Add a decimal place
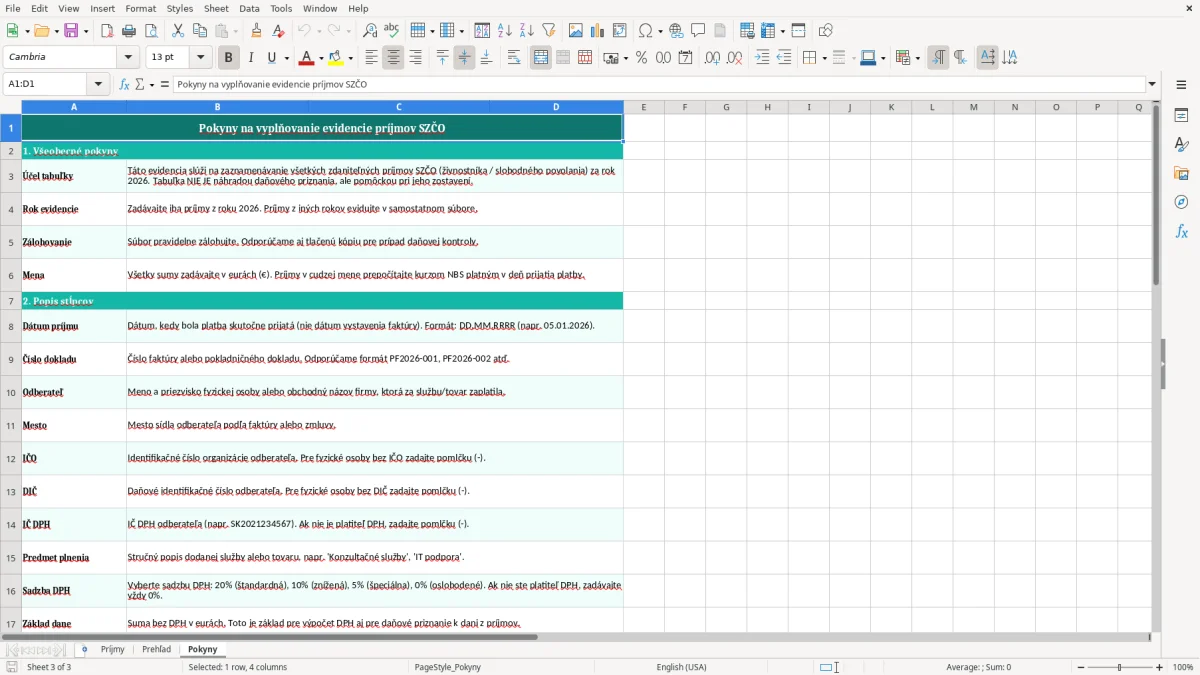Viewport: 1200px width, 675px height. pyautogui.click(x=712, y=58)
